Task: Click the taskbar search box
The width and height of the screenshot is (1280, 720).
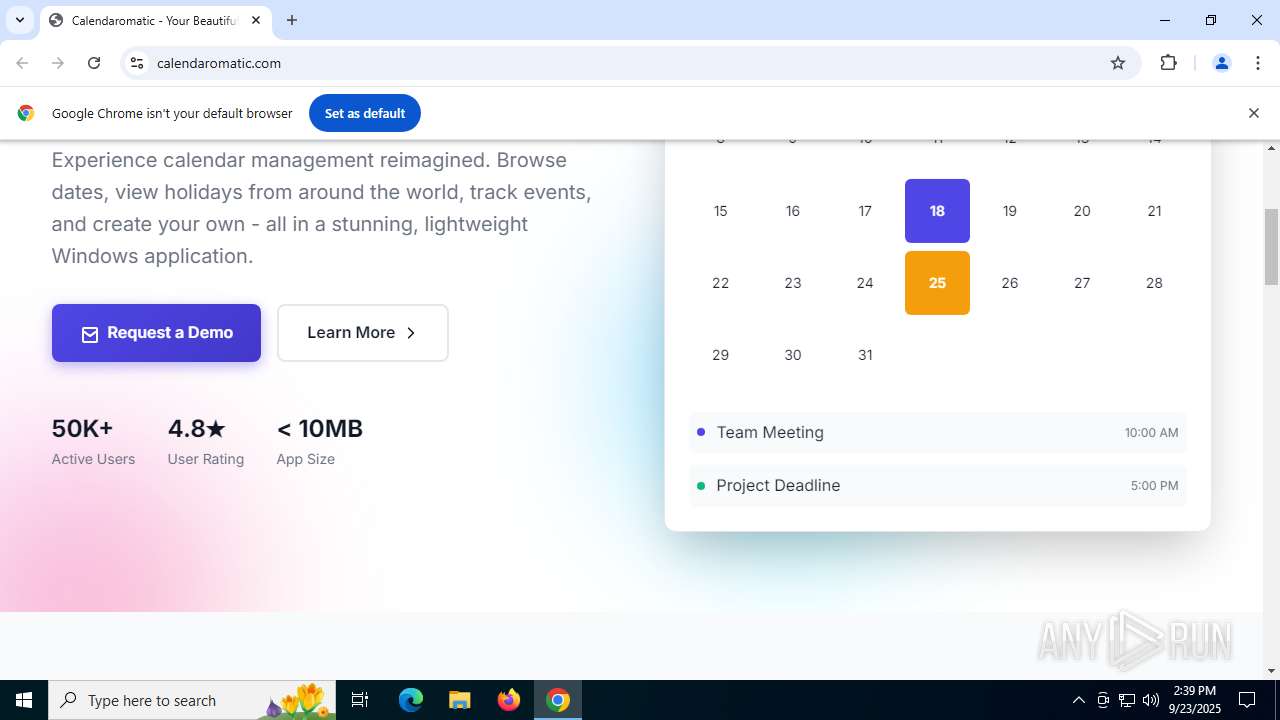Action: (192, 700)
